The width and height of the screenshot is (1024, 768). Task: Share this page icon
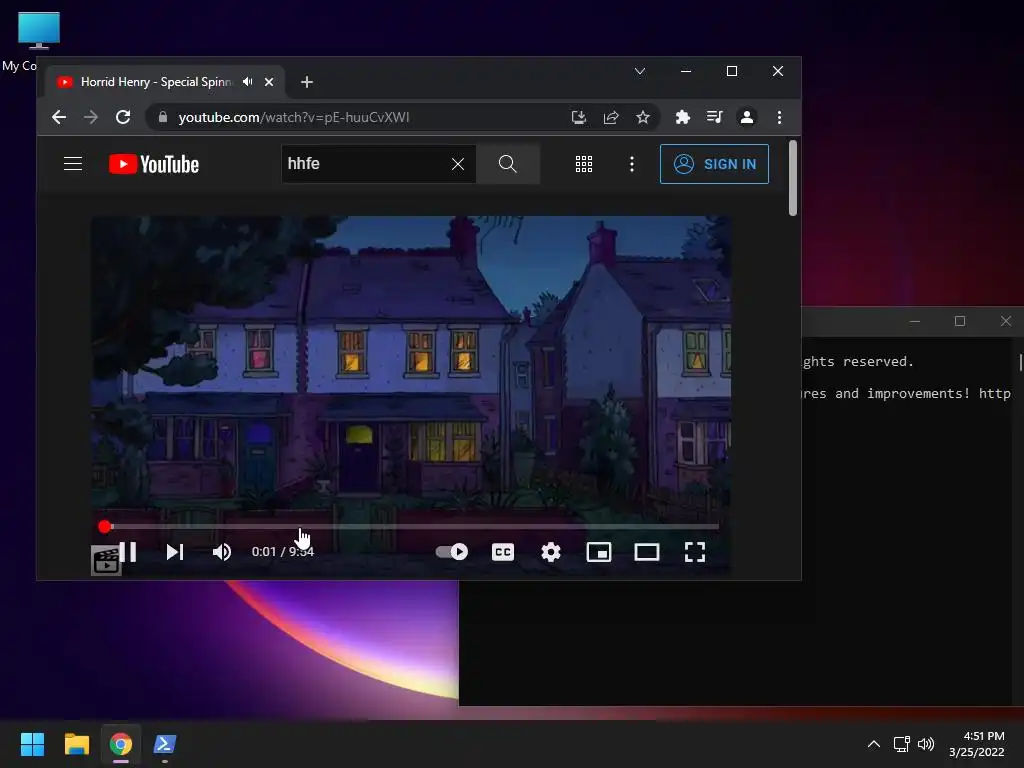[x=611, y=117]
